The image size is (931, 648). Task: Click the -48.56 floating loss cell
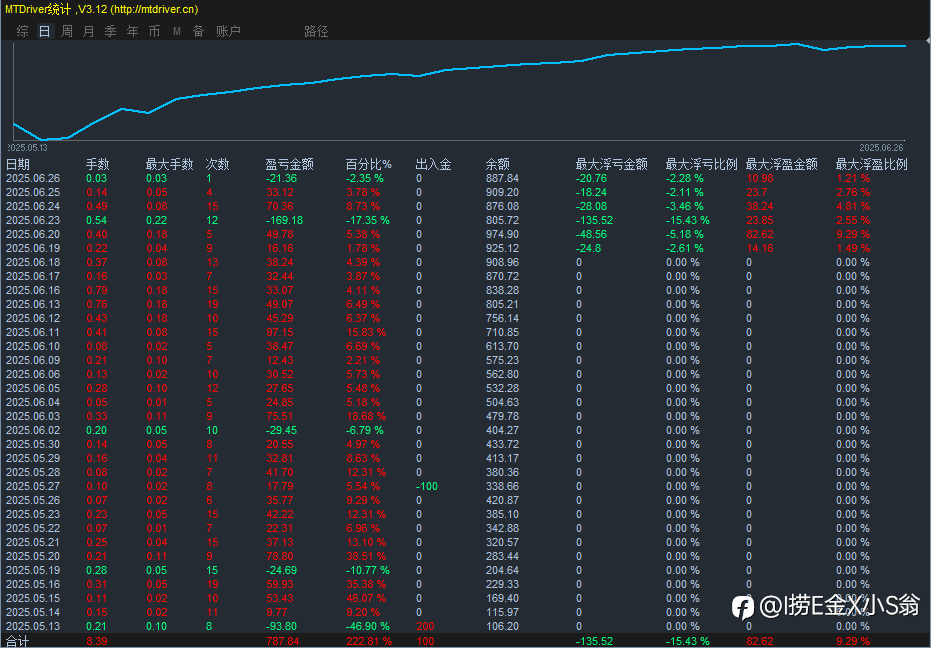coord(591,234)
